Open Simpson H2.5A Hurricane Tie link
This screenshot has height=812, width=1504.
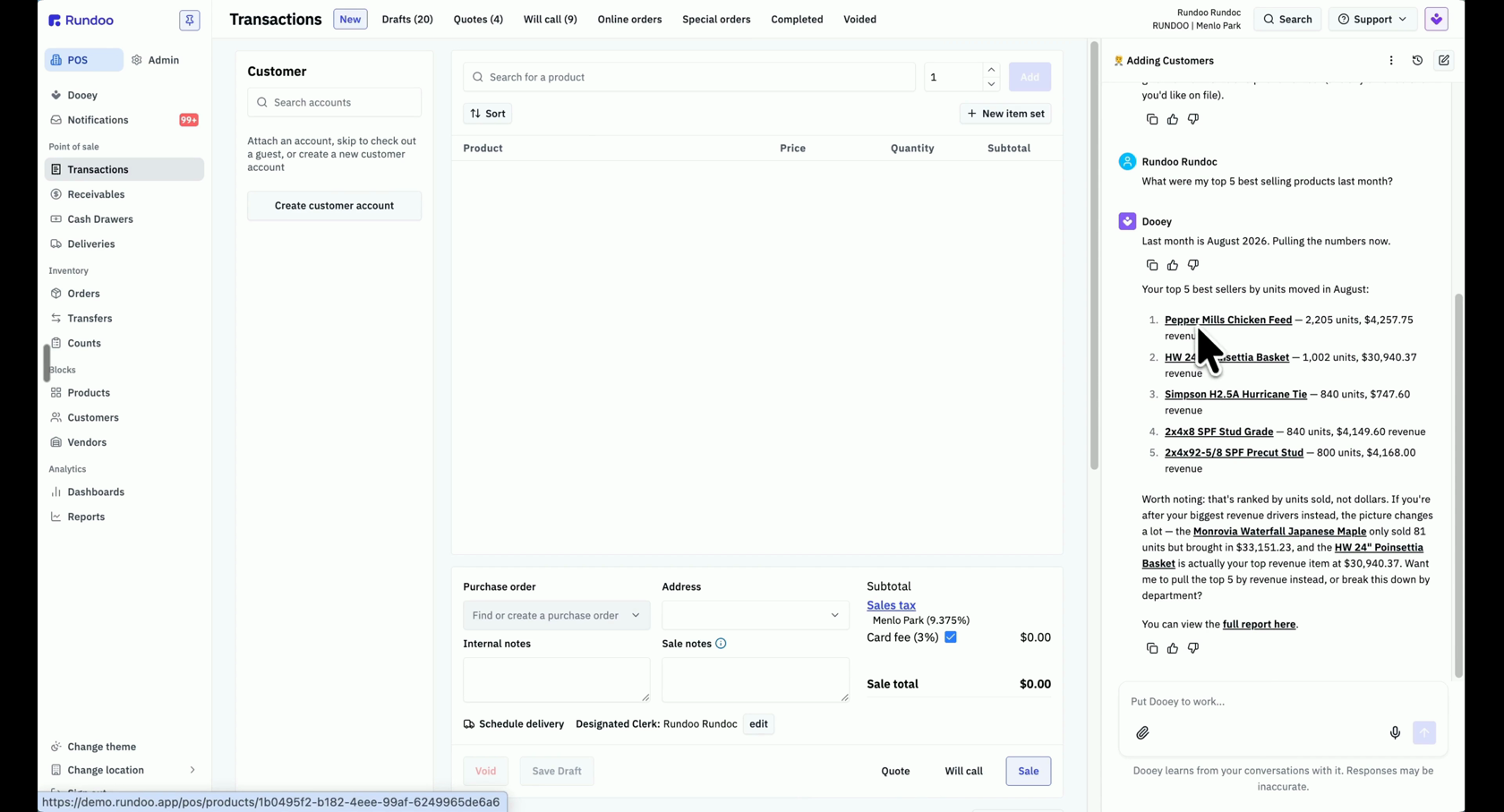(x=1235, y=394)
